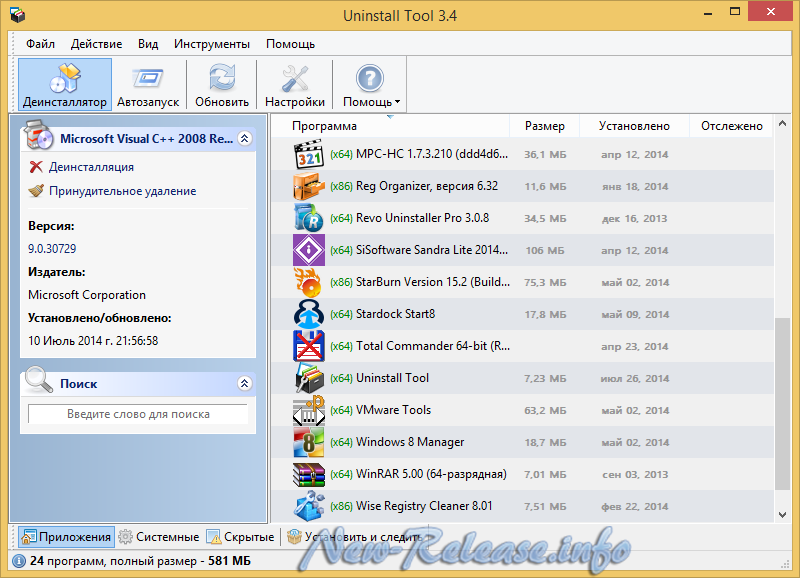Click the magnifier icon in Поиск panel
The height and width of the screenshot is (578, 800).
pyautogui.click(x=39, y=380)
